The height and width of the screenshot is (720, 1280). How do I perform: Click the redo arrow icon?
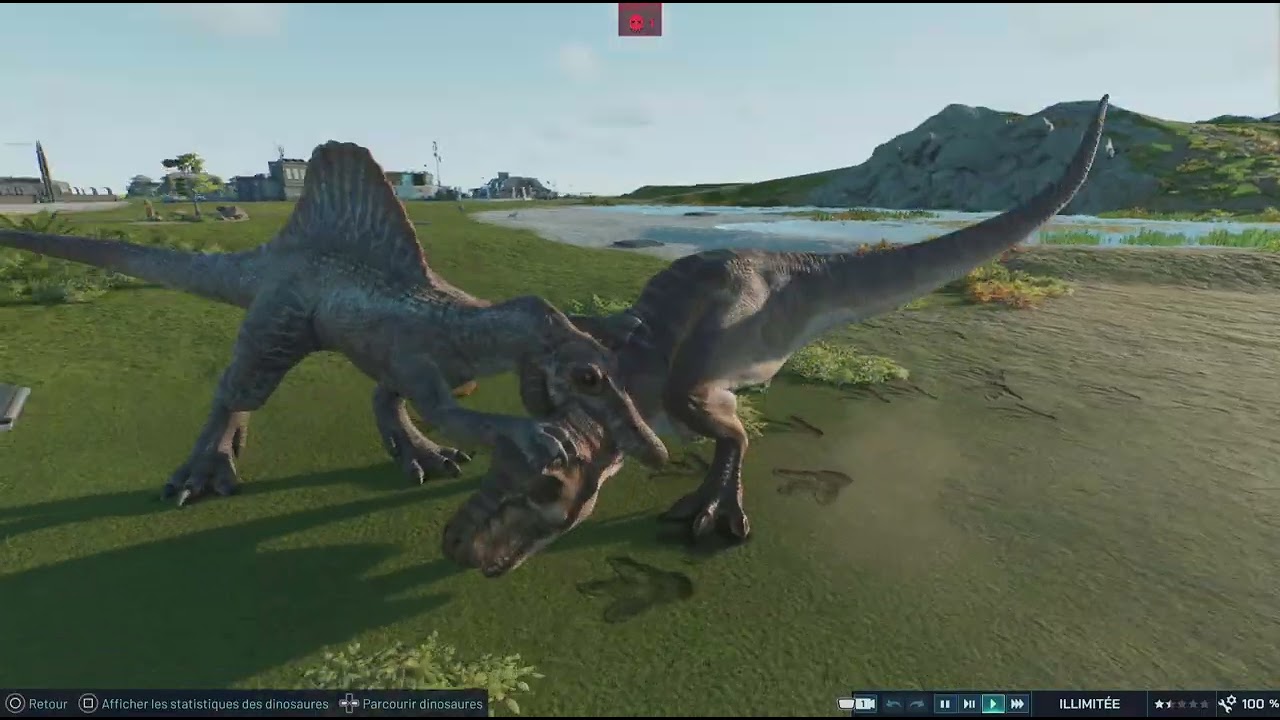[917, 704]
